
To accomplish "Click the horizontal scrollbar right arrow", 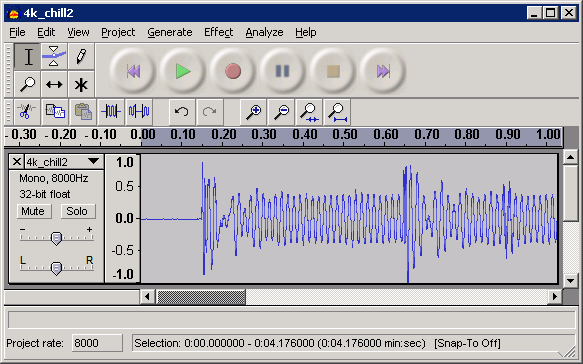I will (555, 296).
